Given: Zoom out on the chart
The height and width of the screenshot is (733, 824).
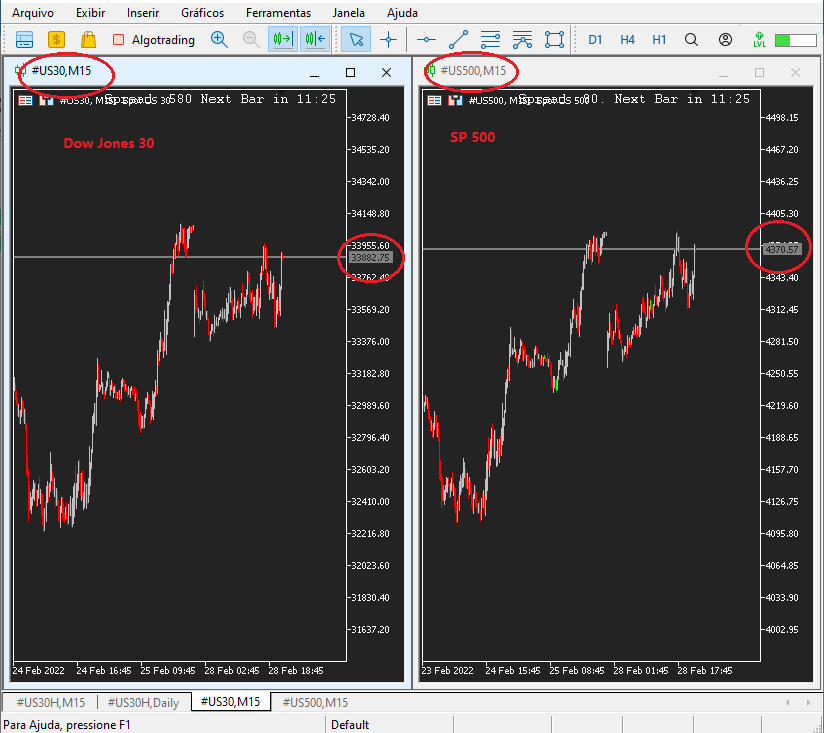Looking at the screenshot, I should (251, 39).
